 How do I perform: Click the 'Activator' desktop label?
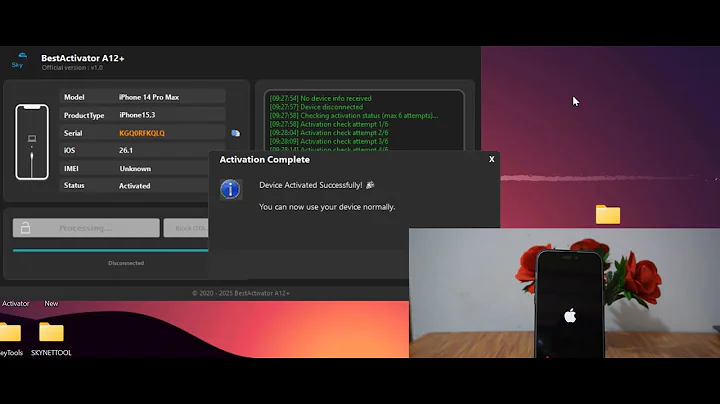pyautogui.click(x=16, y=303)
